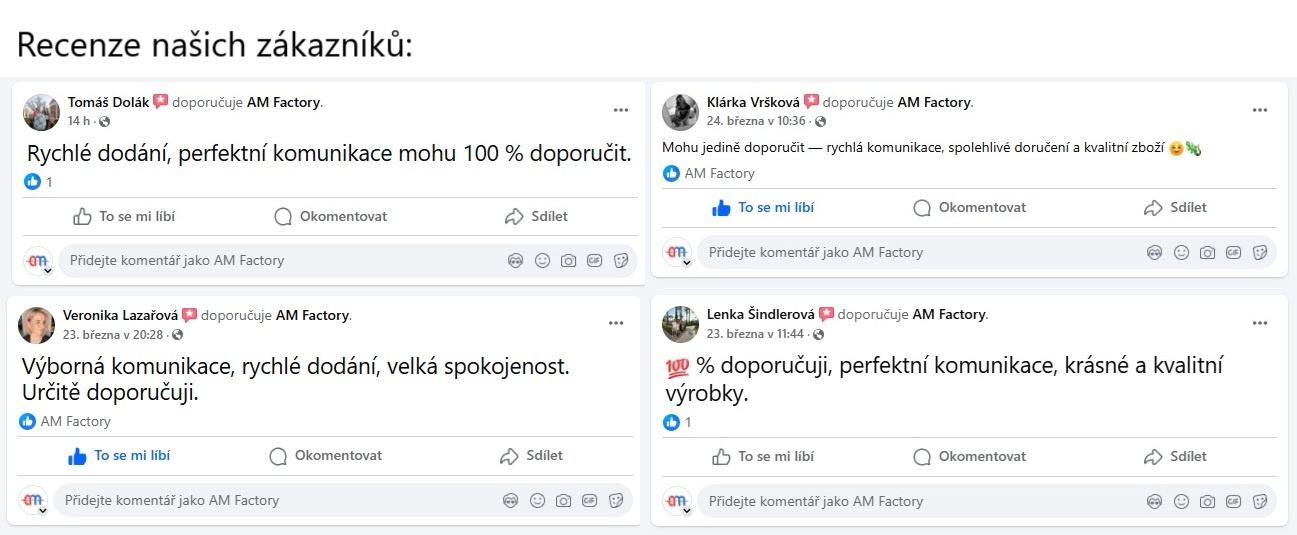The height and width of the screenshot is (535, 1297).
Task: Click avatar sticker icon in Tomáš Dolák's comment box
Action: tap(516, 261)
